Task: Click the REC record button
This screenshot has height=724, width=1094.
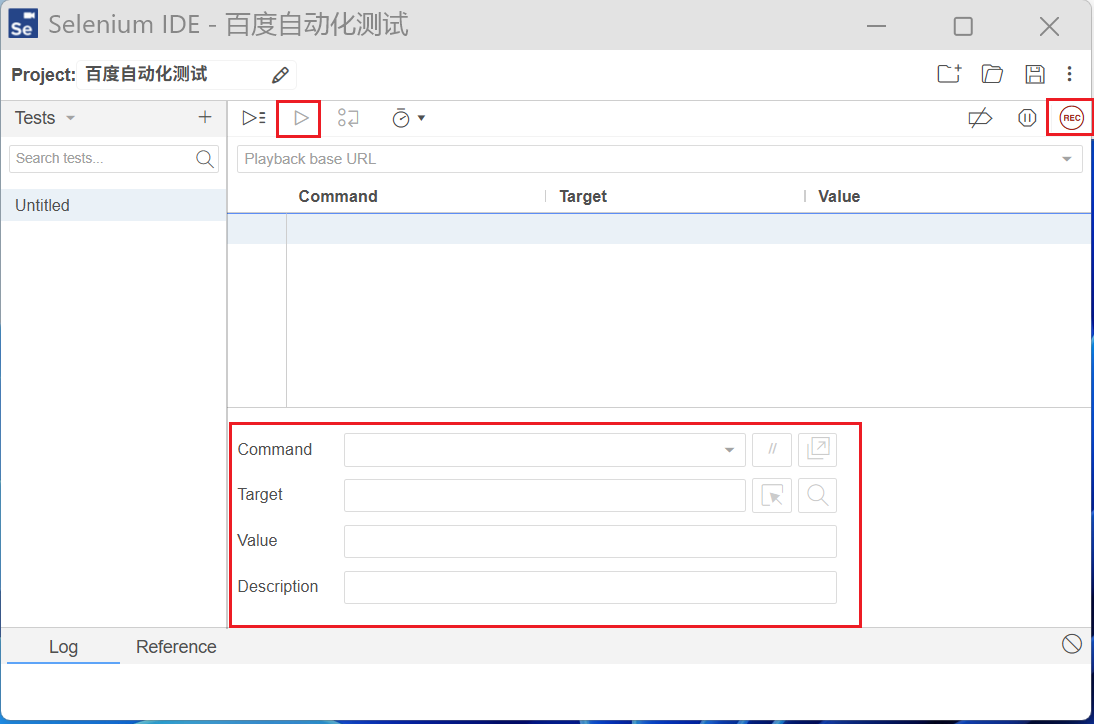Action: click(x=1071, y=118)
